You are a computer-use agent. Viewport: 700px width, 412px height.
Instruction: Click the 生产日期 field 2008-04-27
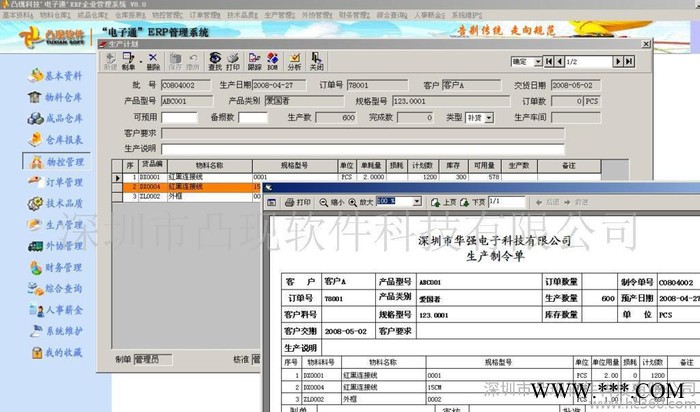[x=279, y=85]
